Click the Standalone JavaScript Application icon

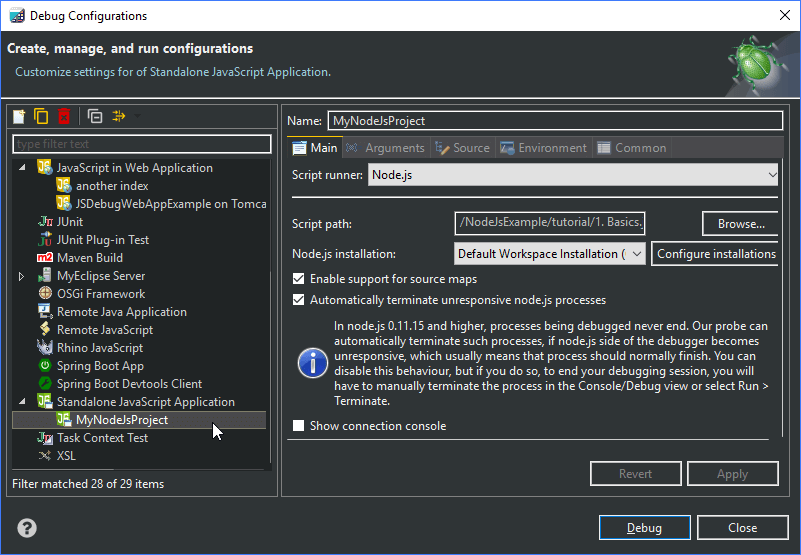click(45, 401)
